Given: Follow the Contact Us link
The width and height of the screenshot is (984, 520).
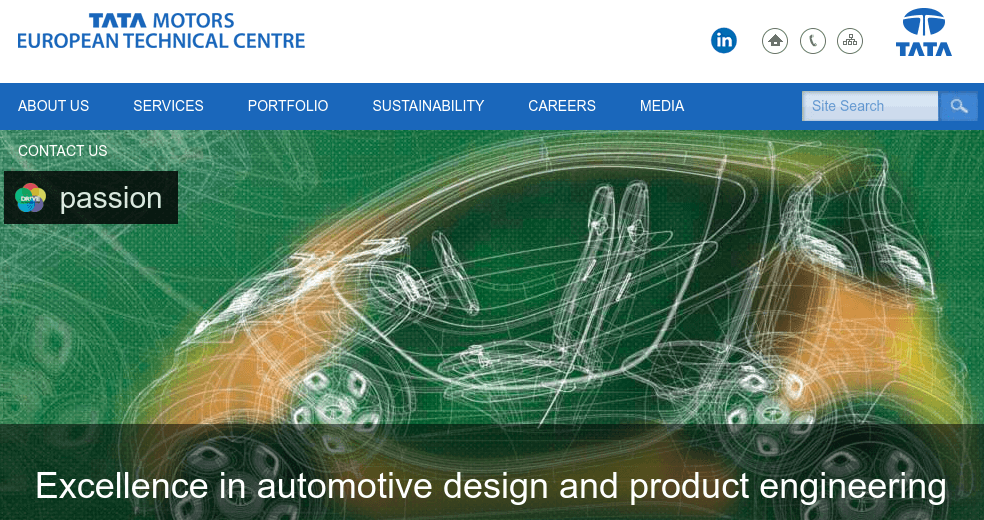Looking at the screenshot, I should (x=63, y=151).
